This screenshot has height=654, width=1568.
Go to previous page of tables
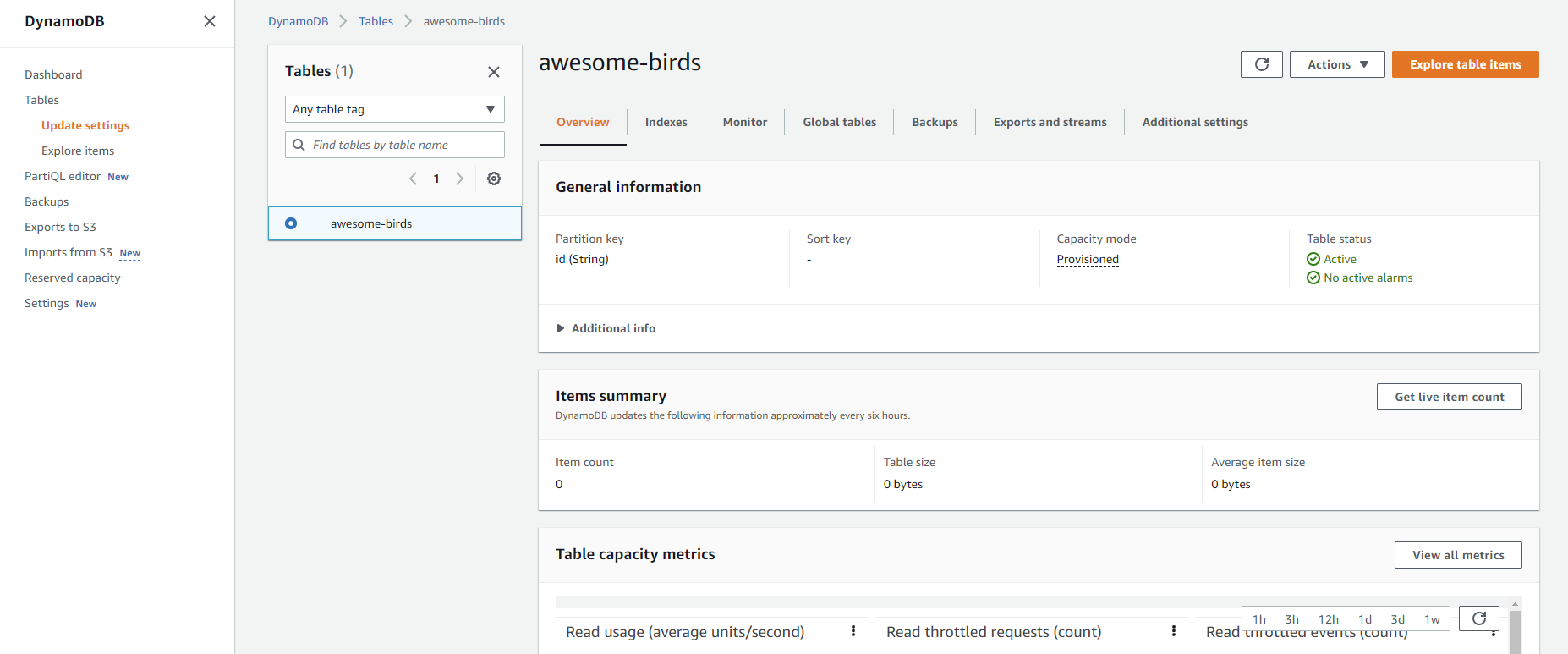(x=413, y=179)
